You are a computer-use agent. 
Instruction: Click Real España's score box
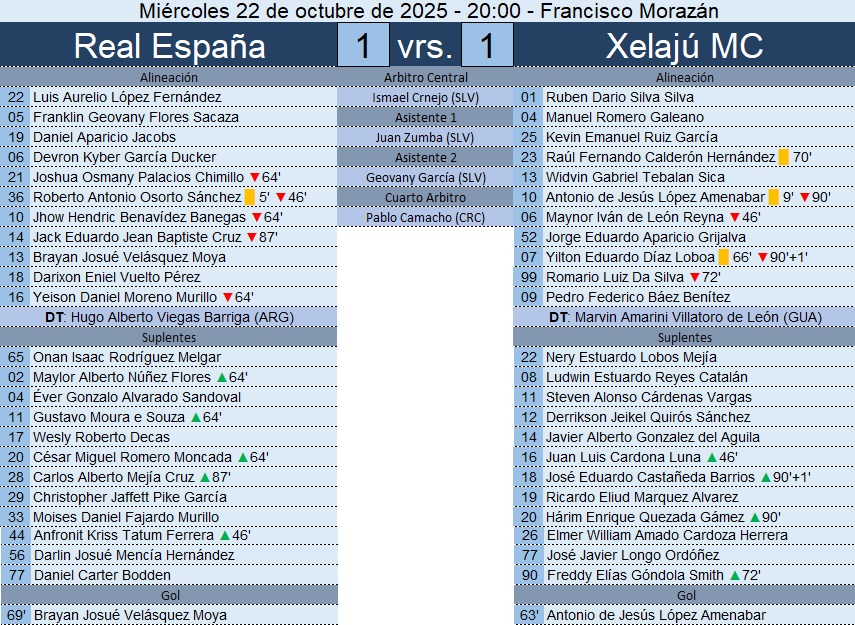point(364,46)
